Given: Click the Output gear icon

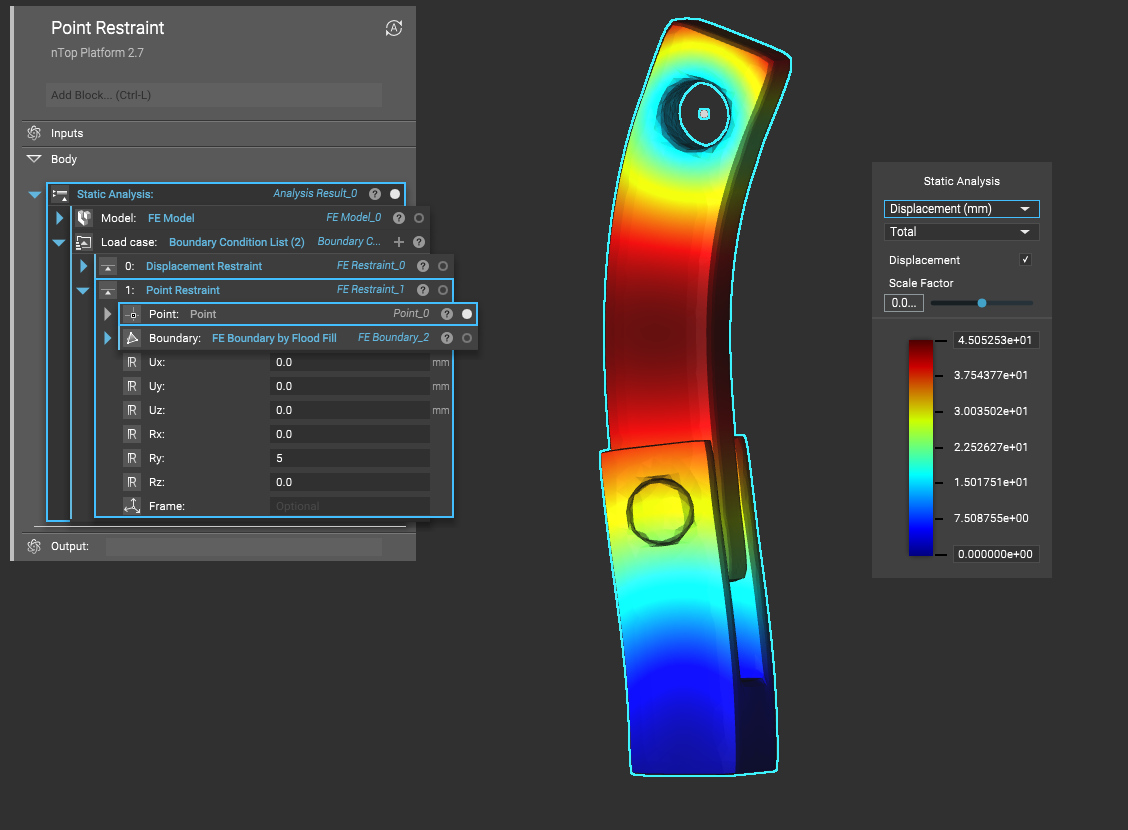Looking at the screenshot, I should click(34, 547).
